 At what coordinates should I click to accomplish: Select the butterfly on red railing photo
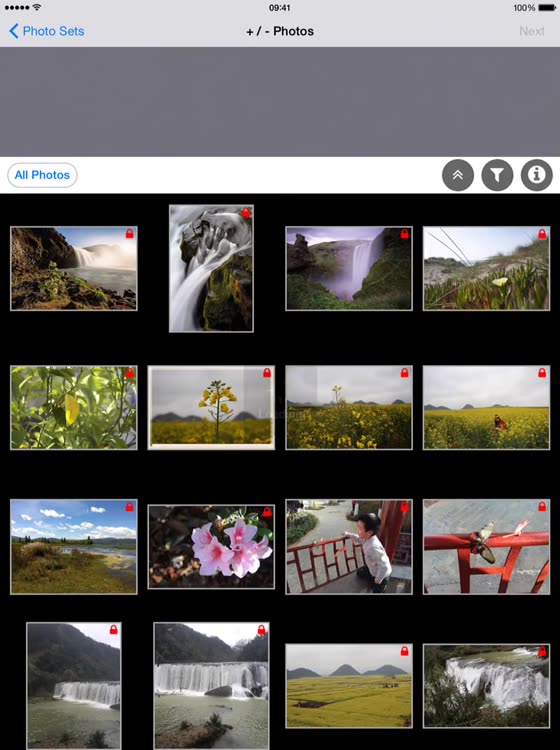(x=486, y=547)
